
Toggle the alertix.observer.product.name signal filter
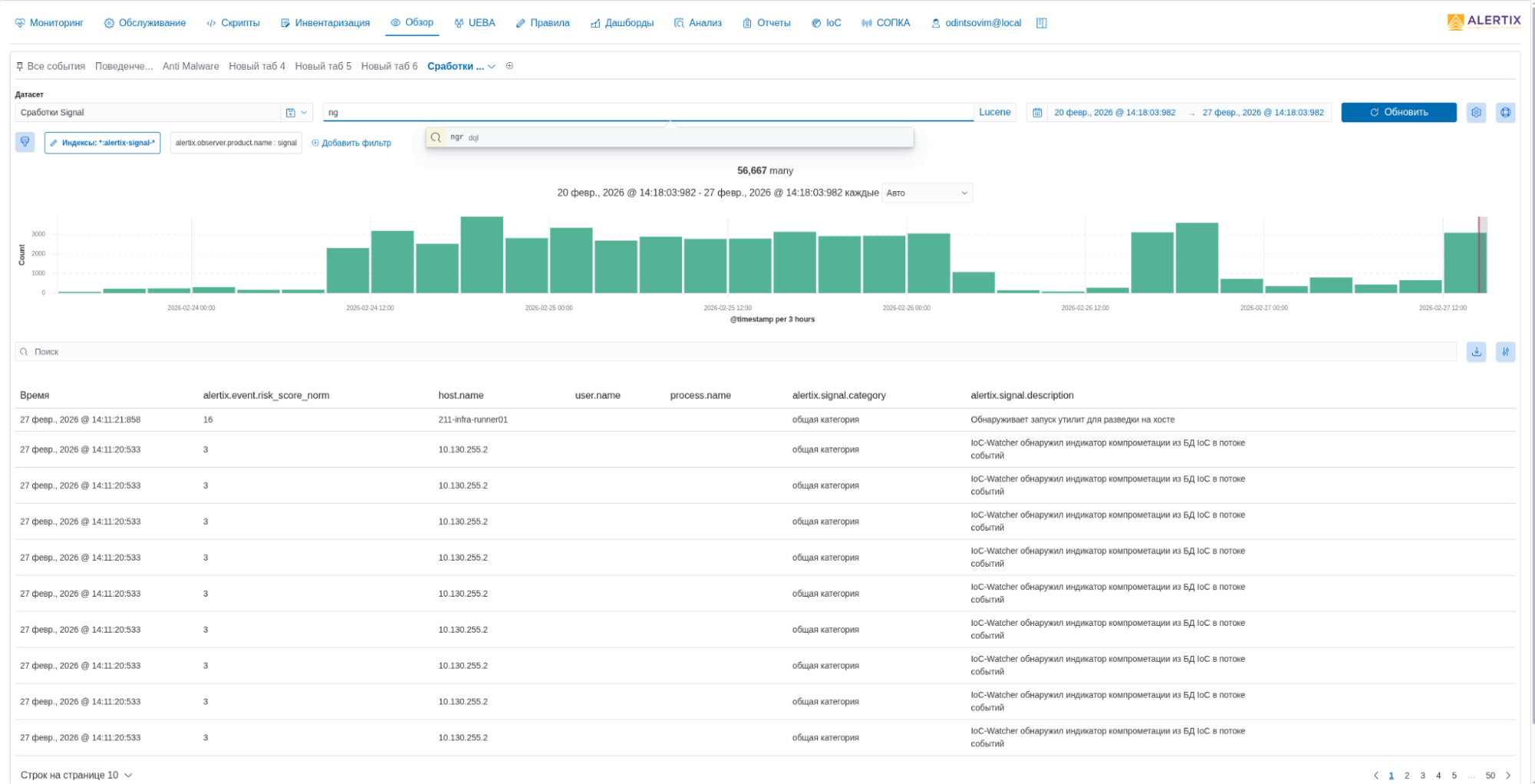(x=236, y=143)
